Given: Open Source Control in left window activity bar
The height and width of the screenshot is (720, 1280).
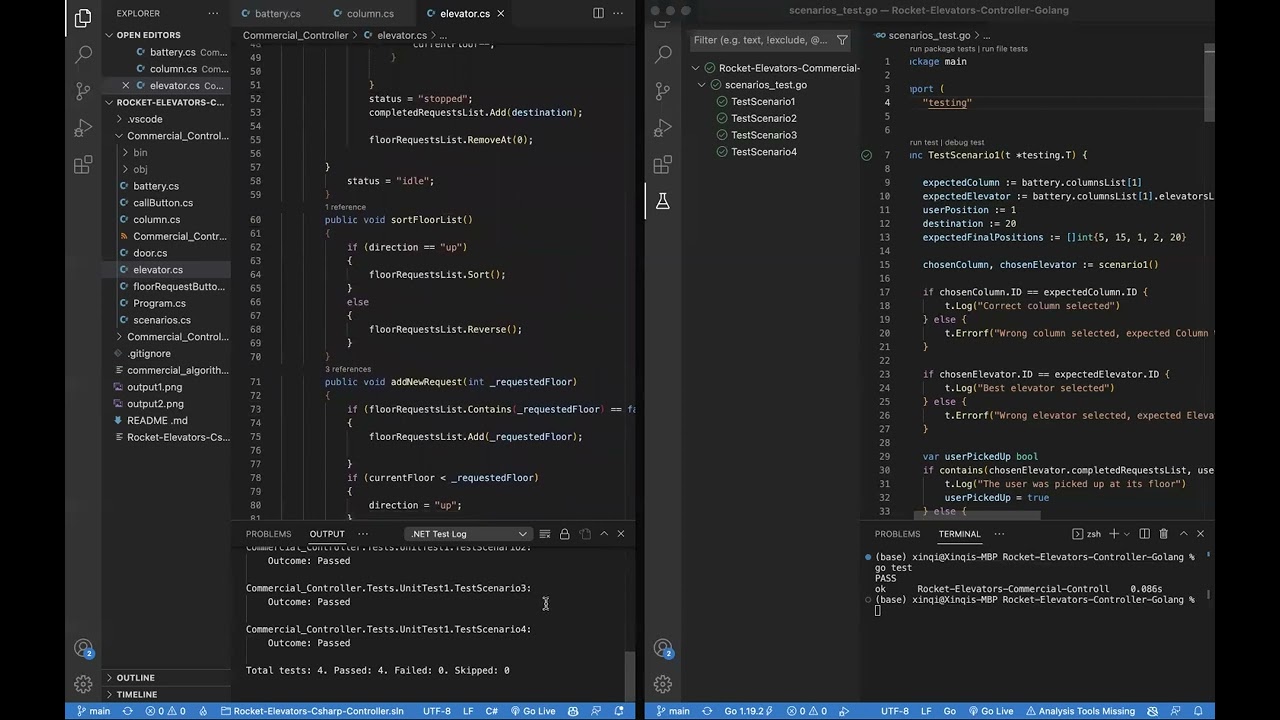Looking at the screenshot, I should coord(83,91).
